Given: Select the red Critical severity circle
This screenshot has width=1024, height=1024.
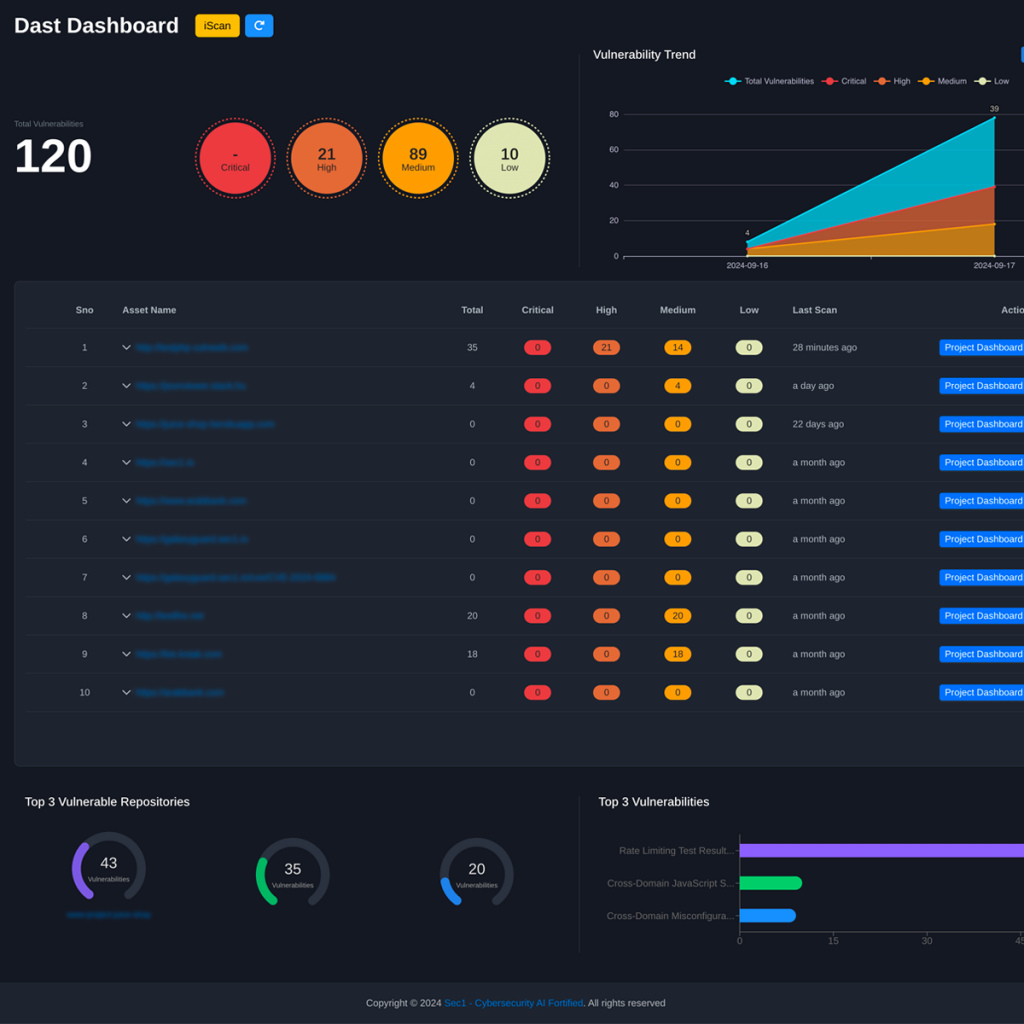Looking at the screenshot, I should [235, 158].
